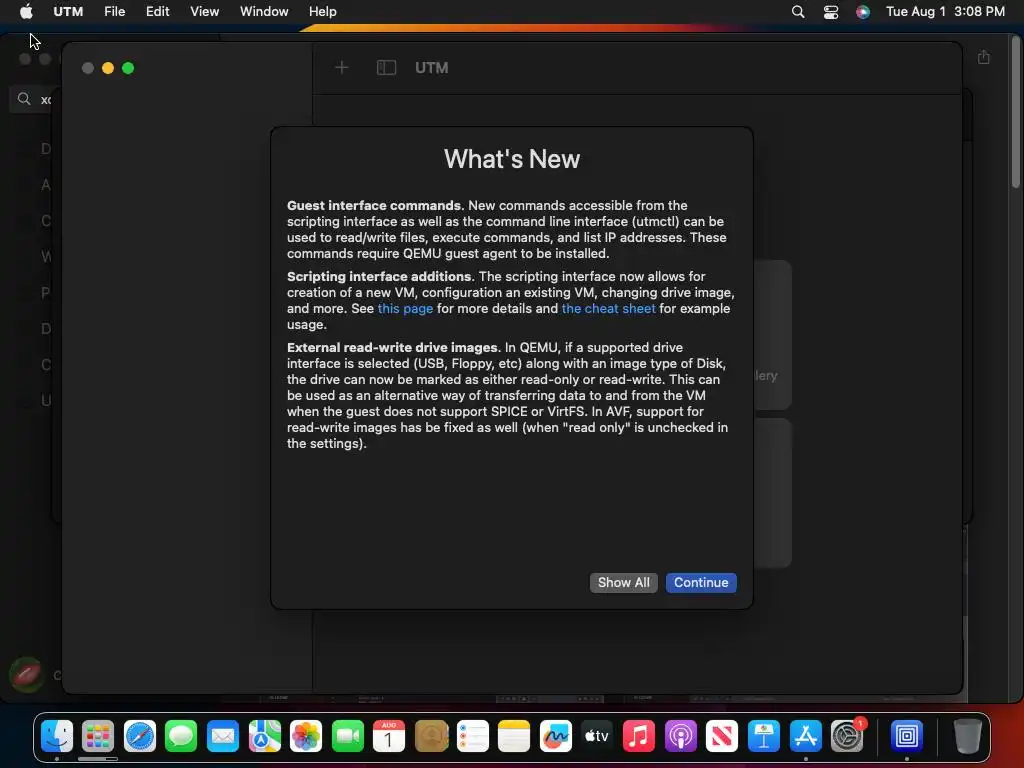Open Freeform from the Dock
The height and width of the screenshot is (768, 1024).
(556, 736)
